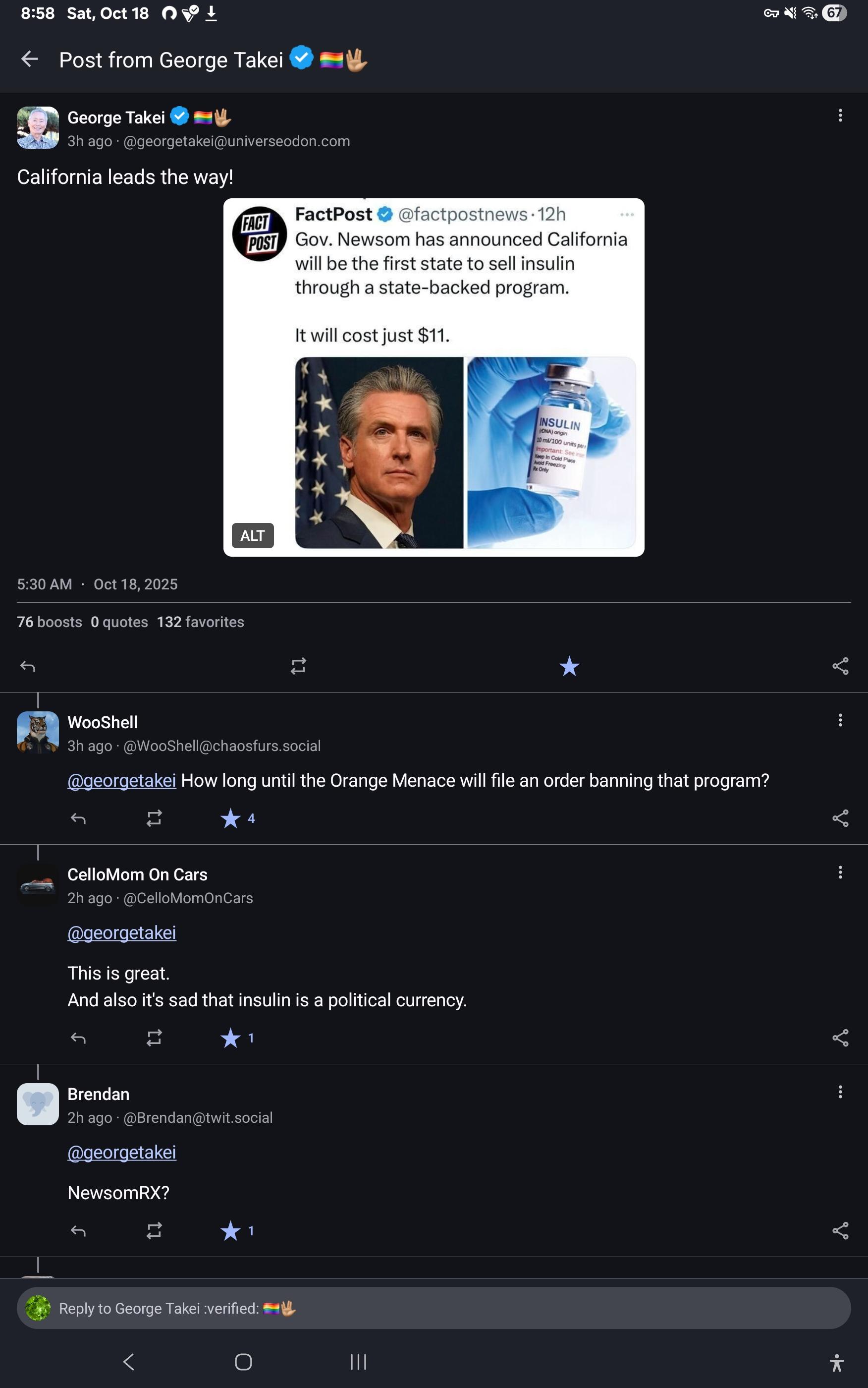Open the FactPost insulin screenshot image
This screenshot has width=868, height=1388.
(x=434, y=377)
